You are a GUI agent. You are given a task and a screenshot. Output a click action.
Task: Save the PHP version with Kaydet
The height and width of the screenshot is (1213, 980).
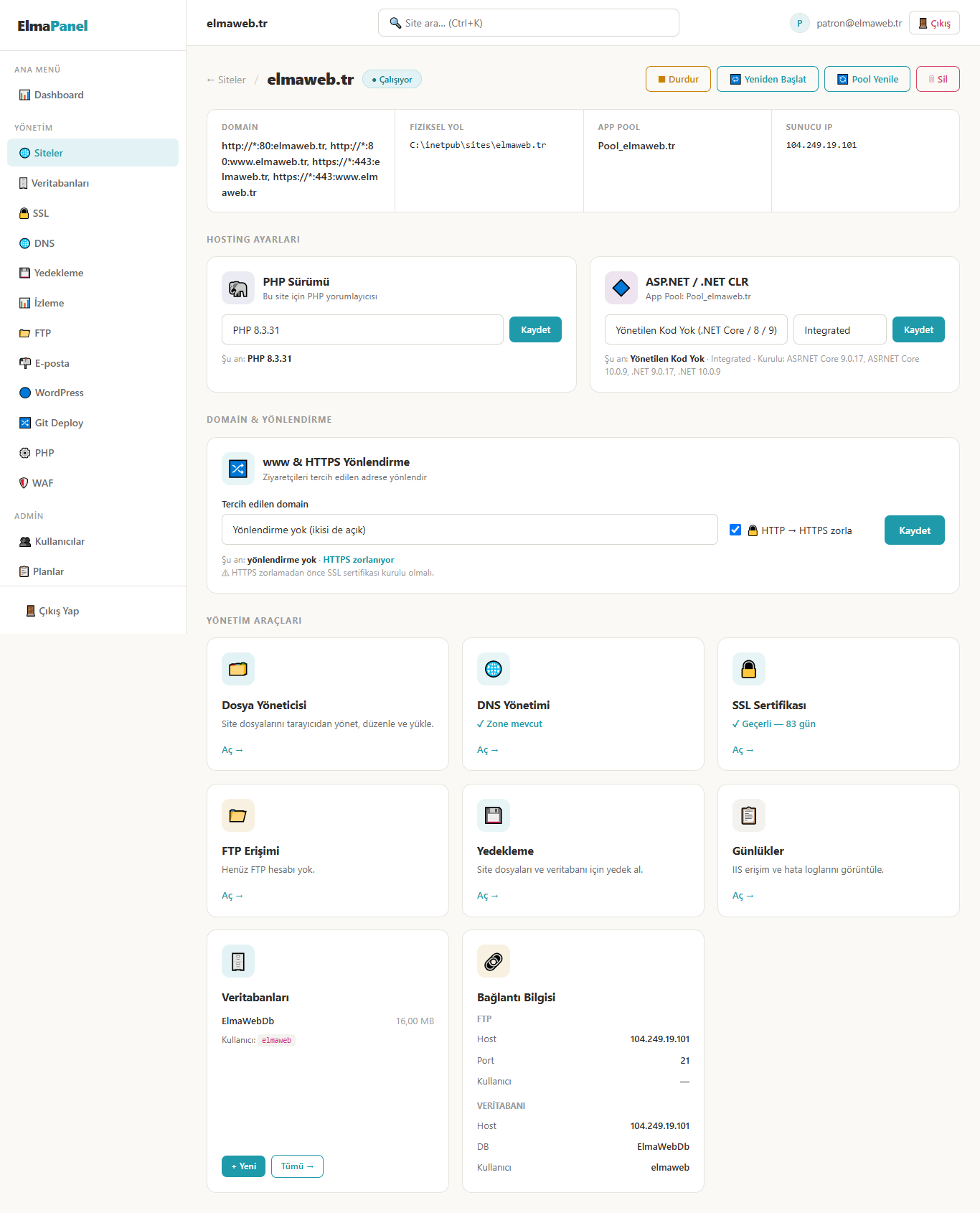click(535, 329)
